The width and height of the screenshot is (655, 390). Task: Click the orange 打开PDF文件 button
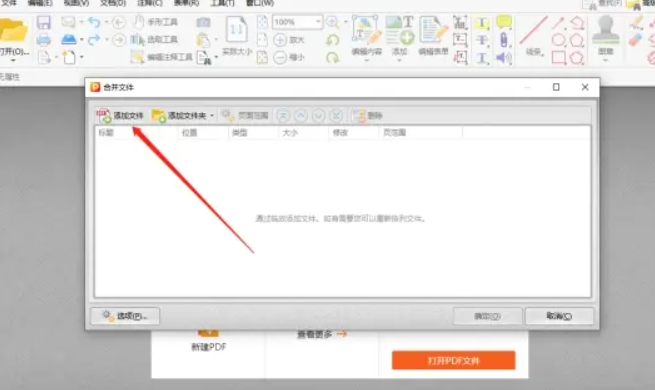[x=453, y=360]
